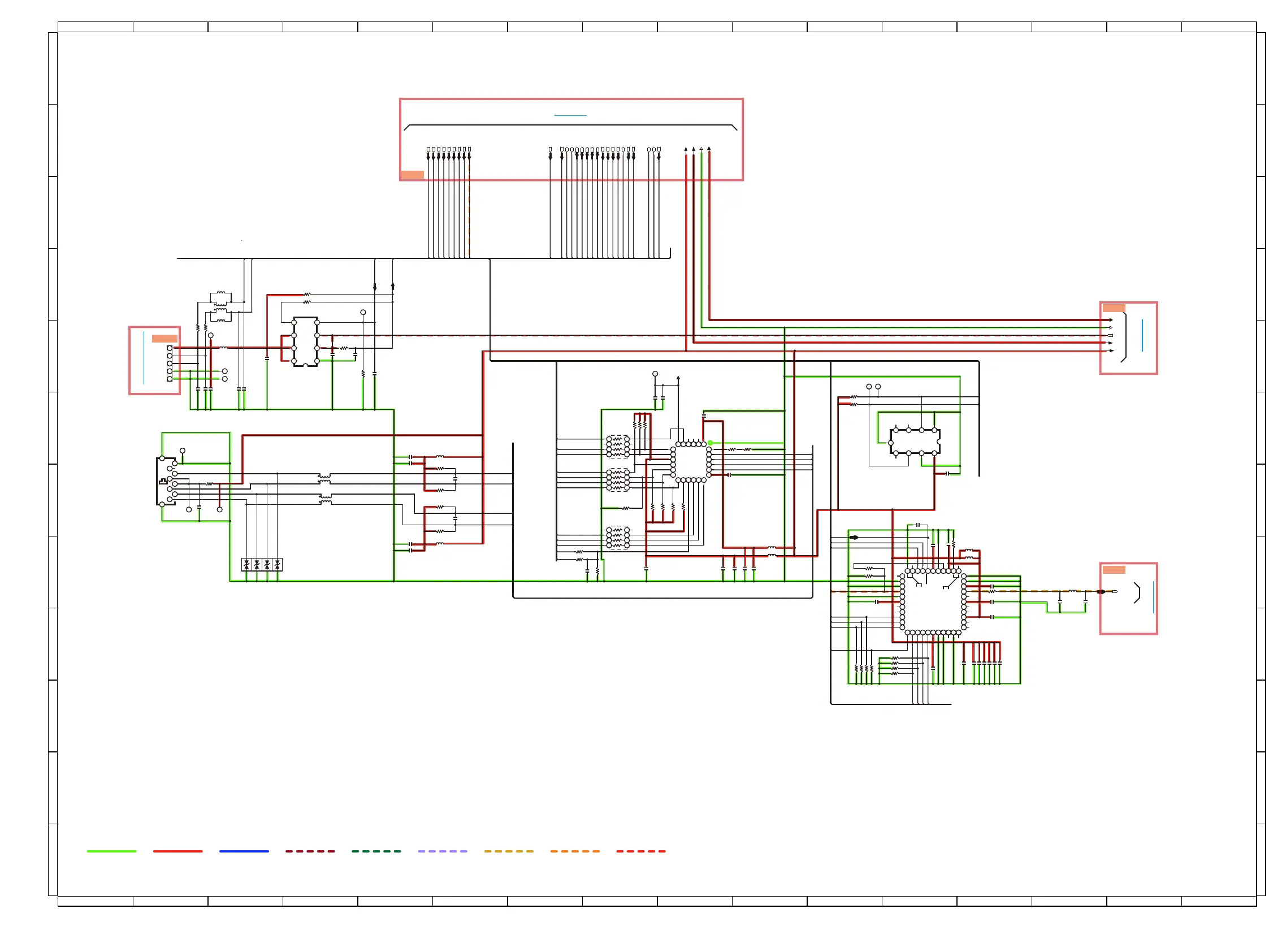The width and height of the screenshot is (1282, 952).
Task: Click the small rectangular IC at upper right
Action: [915, 442]
